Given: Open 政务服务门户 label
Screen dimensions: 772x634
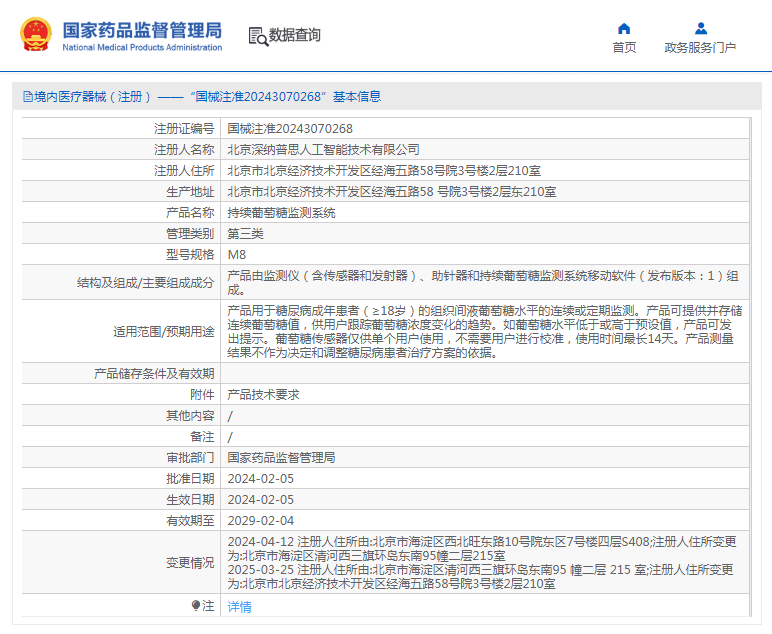Looking at the screenshot, I should click(x=700, y=47).
